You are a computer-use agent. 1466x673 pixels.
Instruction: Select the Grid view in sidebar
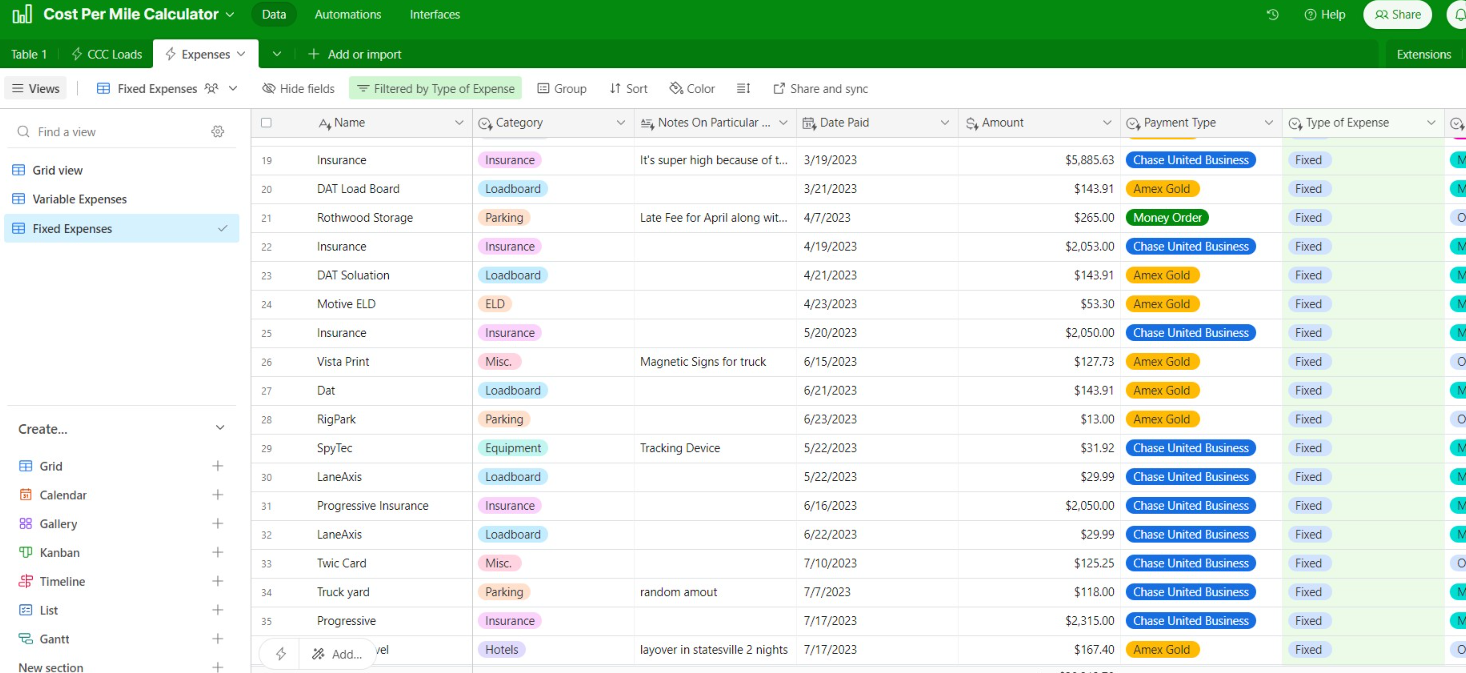point(122,171)
